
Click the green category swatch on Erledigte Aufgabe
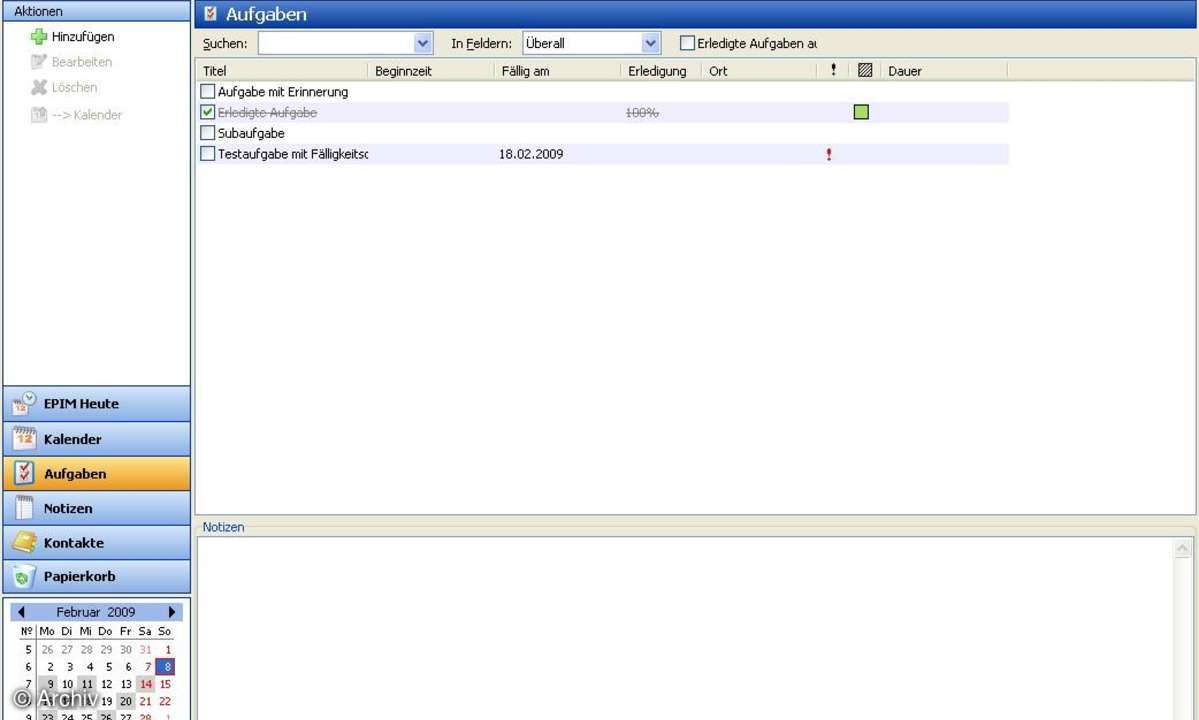861,112
